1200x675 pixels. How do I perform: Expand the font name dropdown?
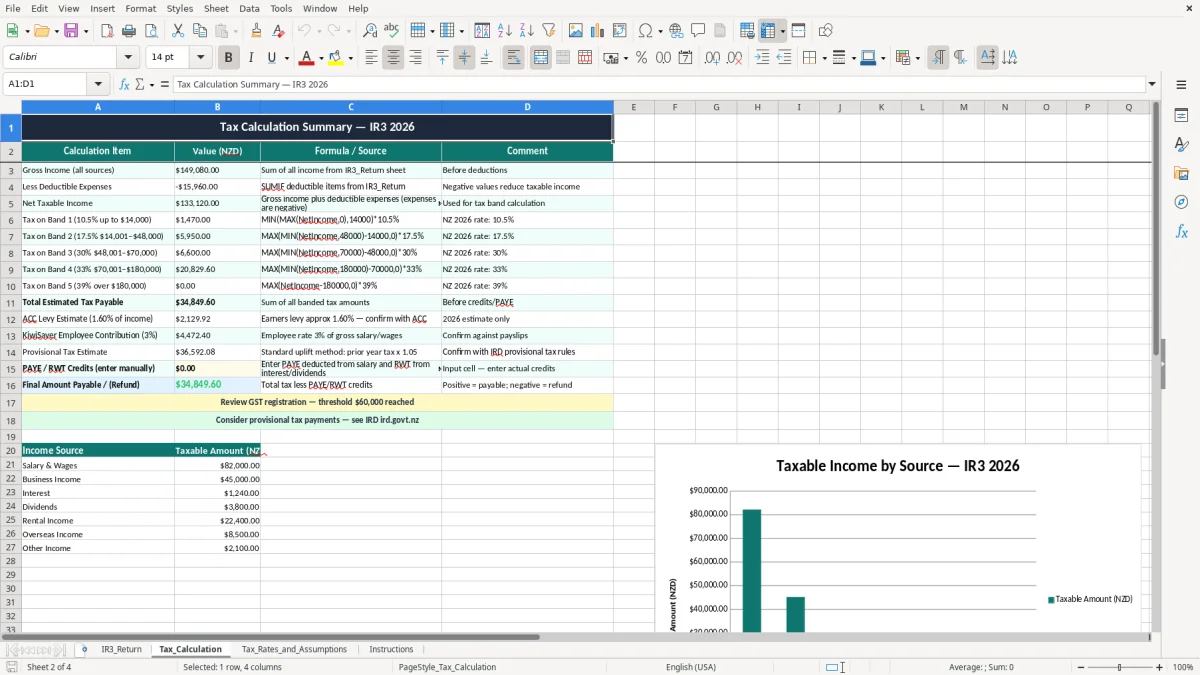point(128,58)
